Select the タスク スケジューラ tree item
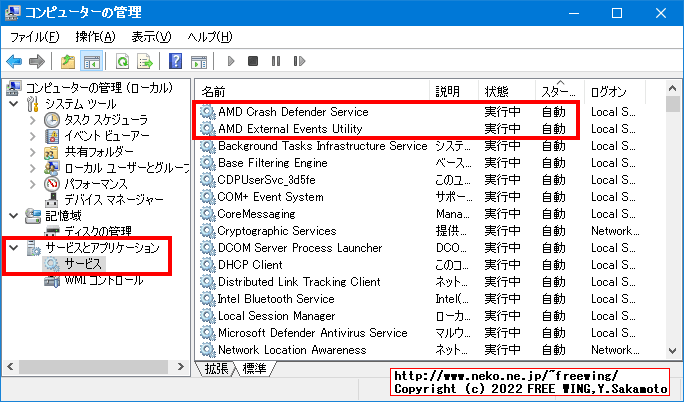 tap(106, 119)
